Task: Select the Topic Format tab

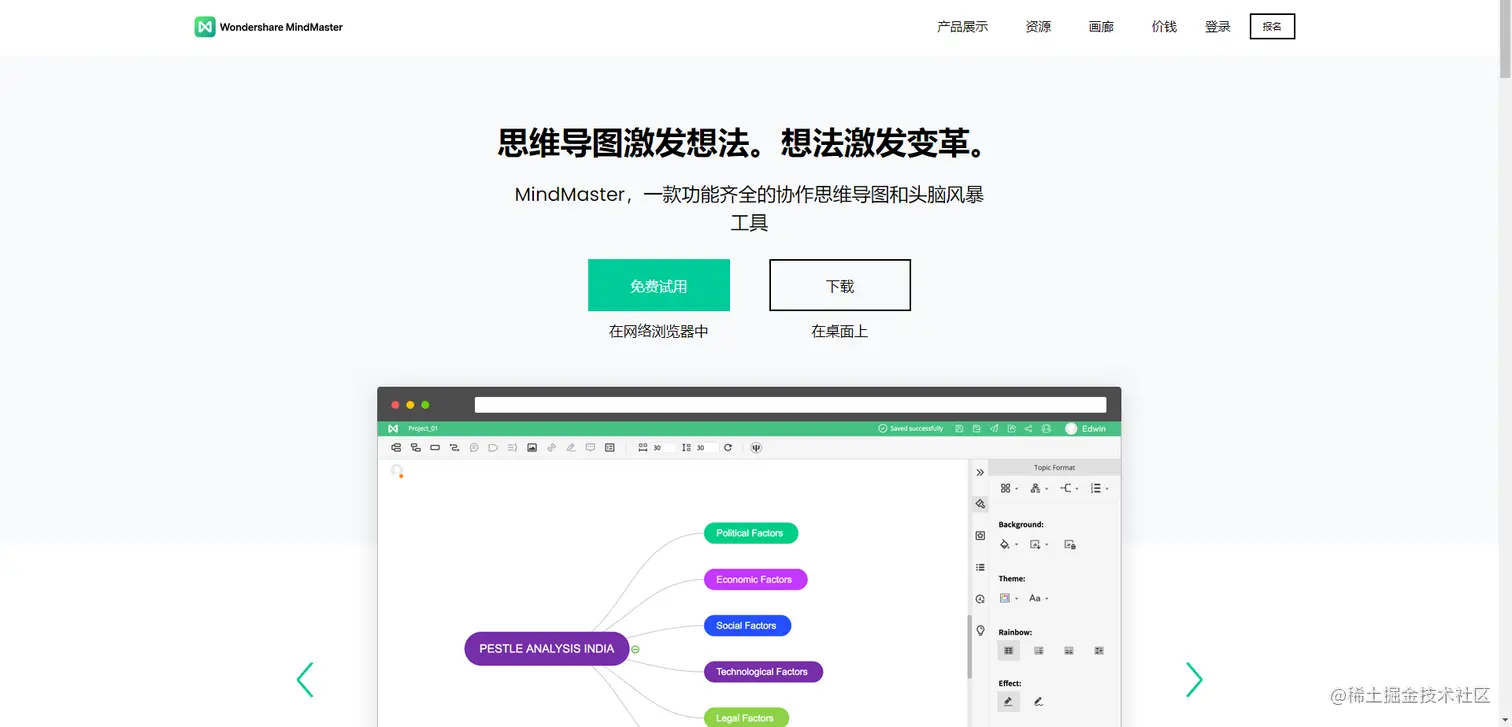Action: [x=1054, y=467]
